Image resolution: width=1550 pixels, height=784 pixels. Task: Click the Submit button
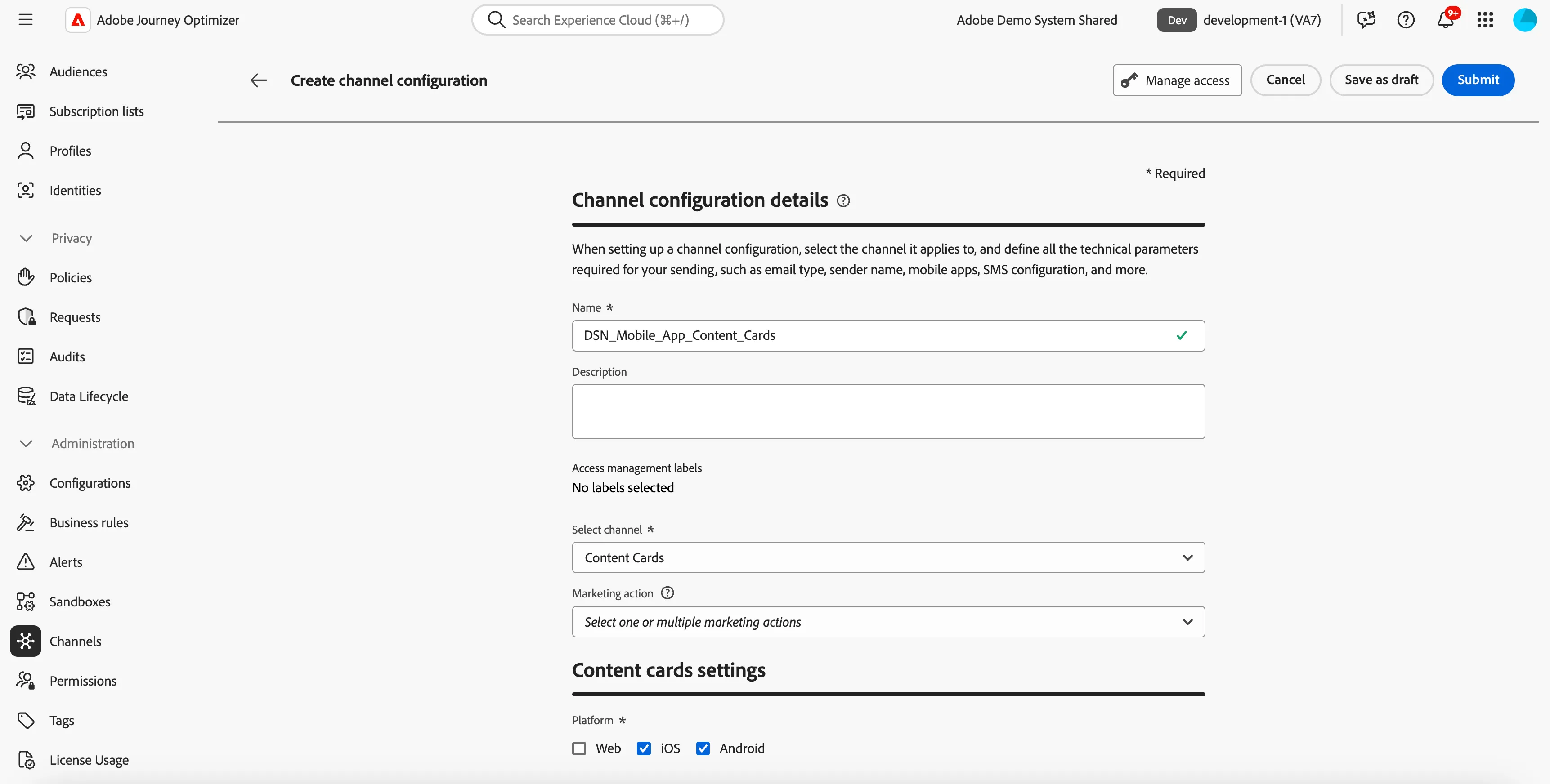point(1478,80)
